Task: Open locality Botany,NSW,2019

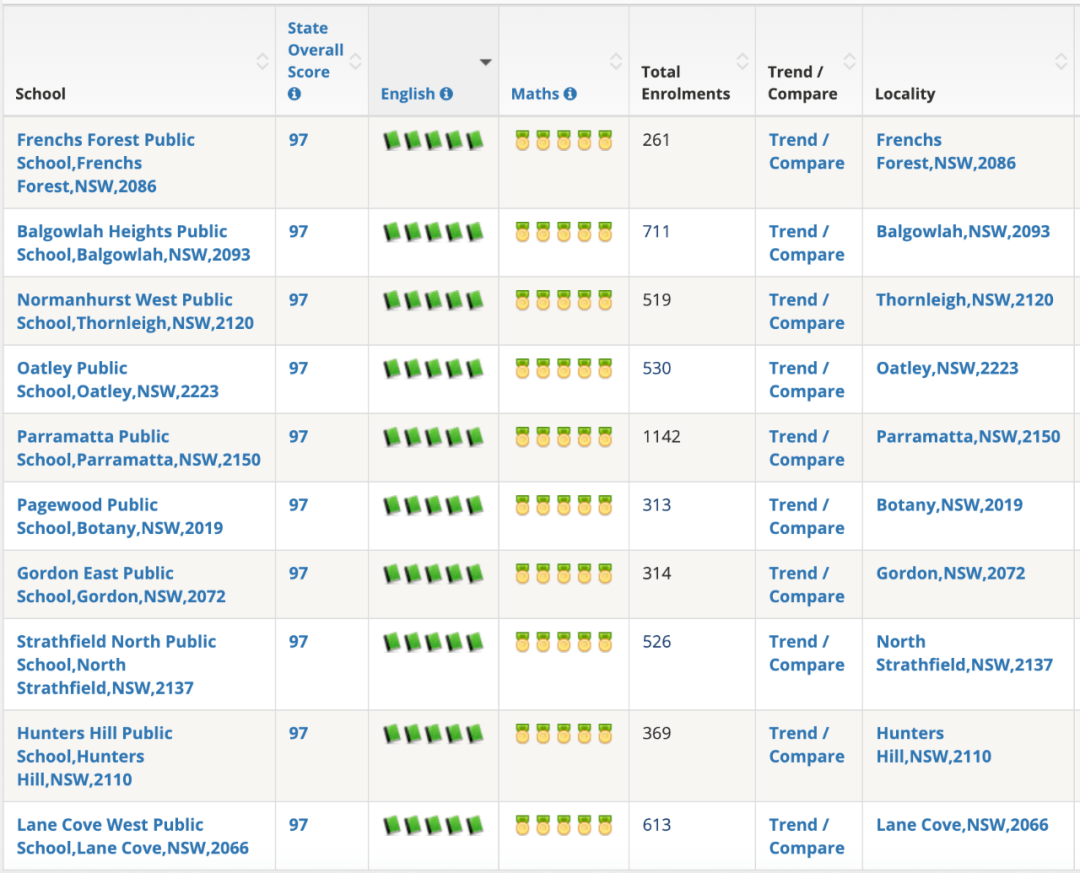Action: [949, 504]
